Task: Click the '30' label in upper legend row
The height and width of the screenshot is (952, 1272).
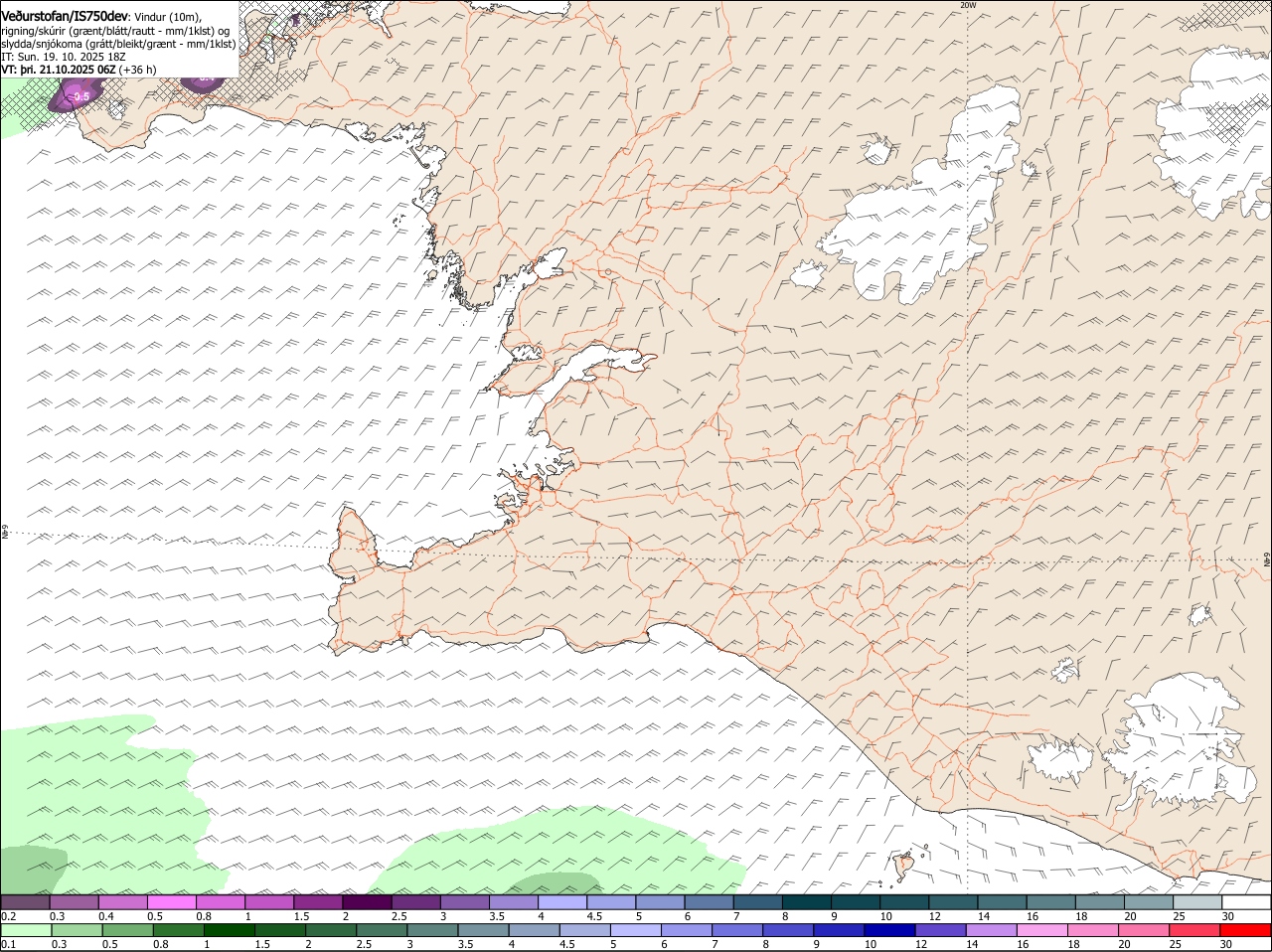Action: pyautogui.click(x=1227, y=916)
